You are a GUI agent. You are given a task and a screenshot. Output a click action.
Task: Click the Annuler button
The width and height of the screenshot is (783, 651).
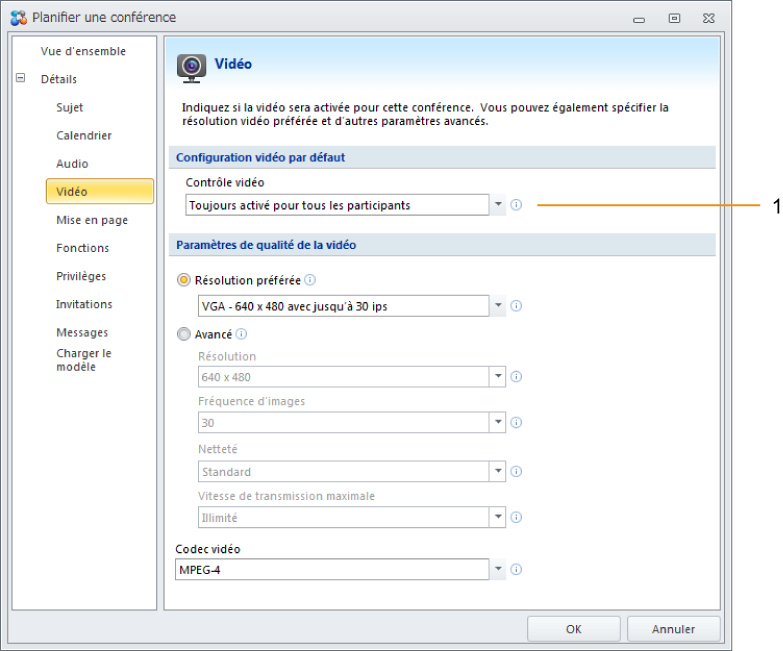click(x=673, y=629)
